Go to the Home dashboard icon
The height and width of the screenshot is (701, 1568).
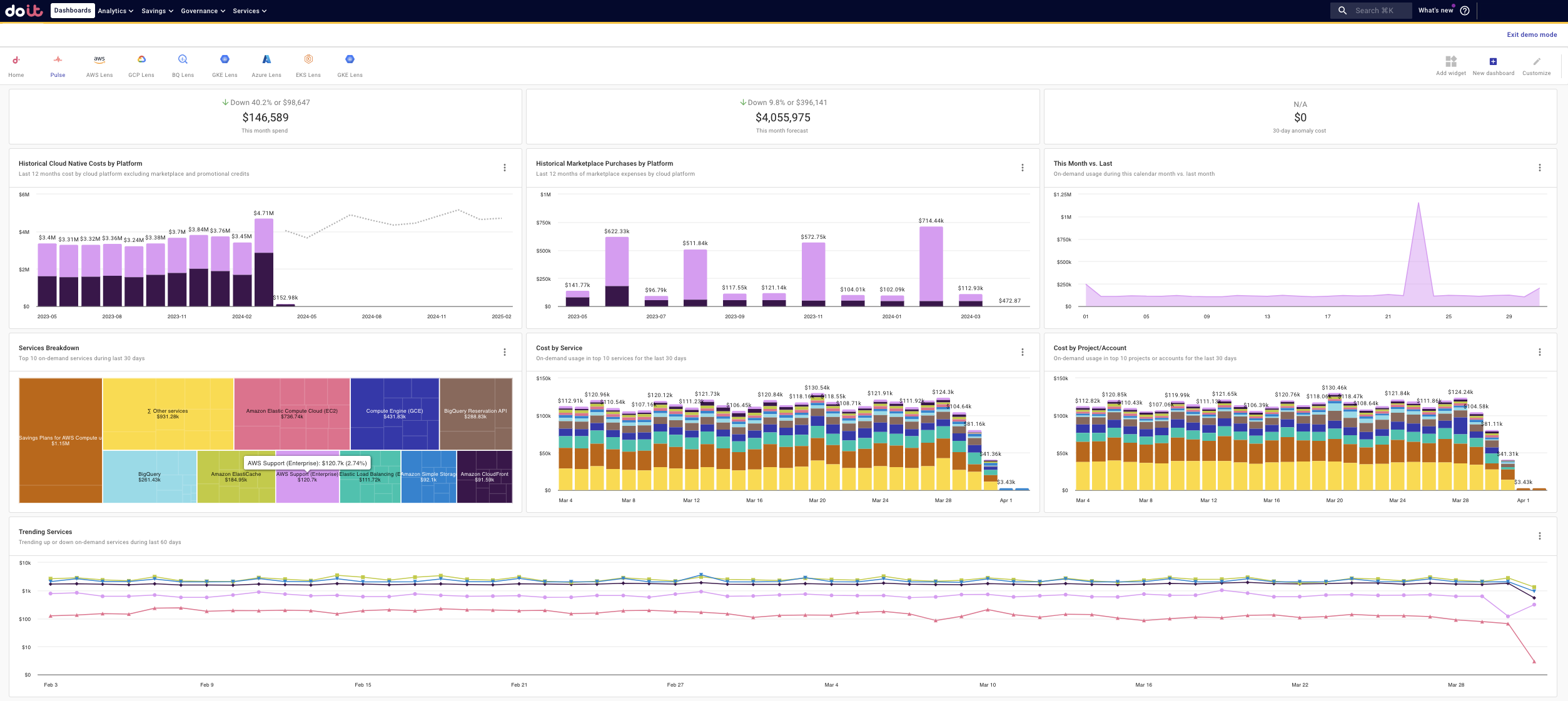tap(16, 61)
